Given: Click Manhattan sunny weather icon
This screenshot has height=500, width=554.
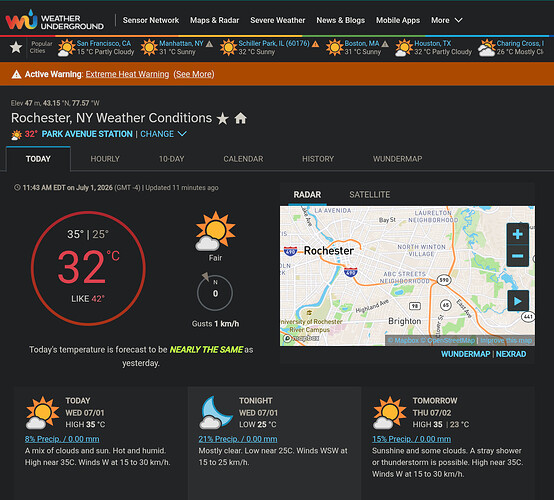Looking at the screenshot, I should pos(149,48).
